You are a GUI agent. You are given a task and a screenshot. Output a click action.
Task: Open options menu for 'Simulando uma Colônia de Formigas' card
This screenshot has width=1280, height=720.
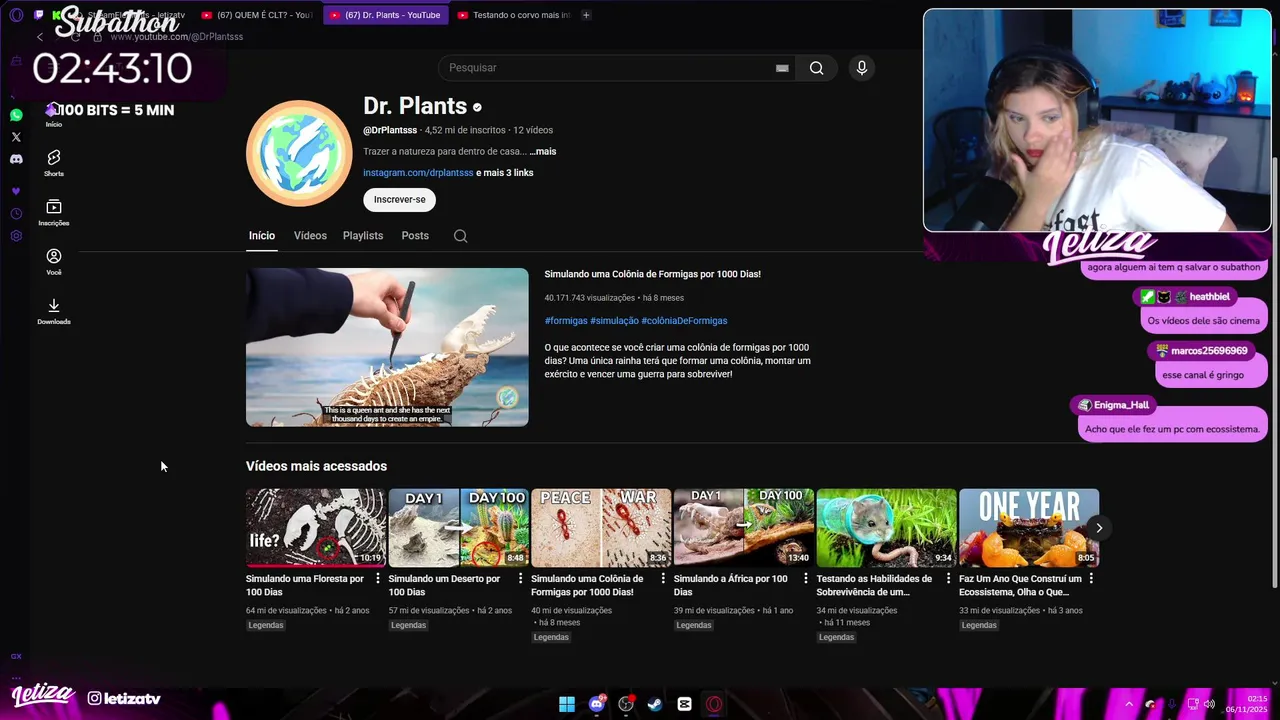point(663,579)
